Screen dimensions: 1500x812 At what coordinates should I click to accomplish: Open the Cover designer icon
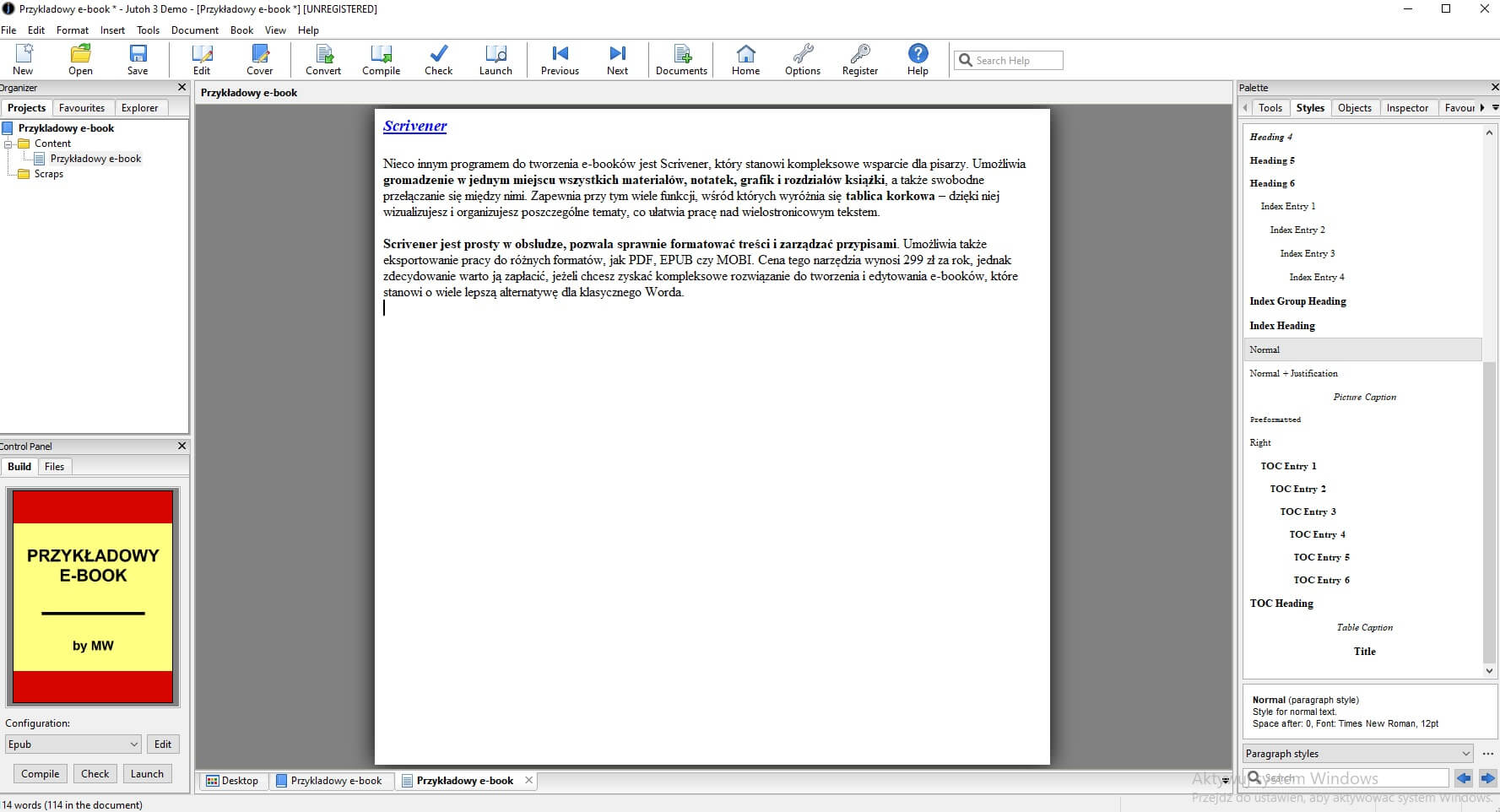coord(260,60)
